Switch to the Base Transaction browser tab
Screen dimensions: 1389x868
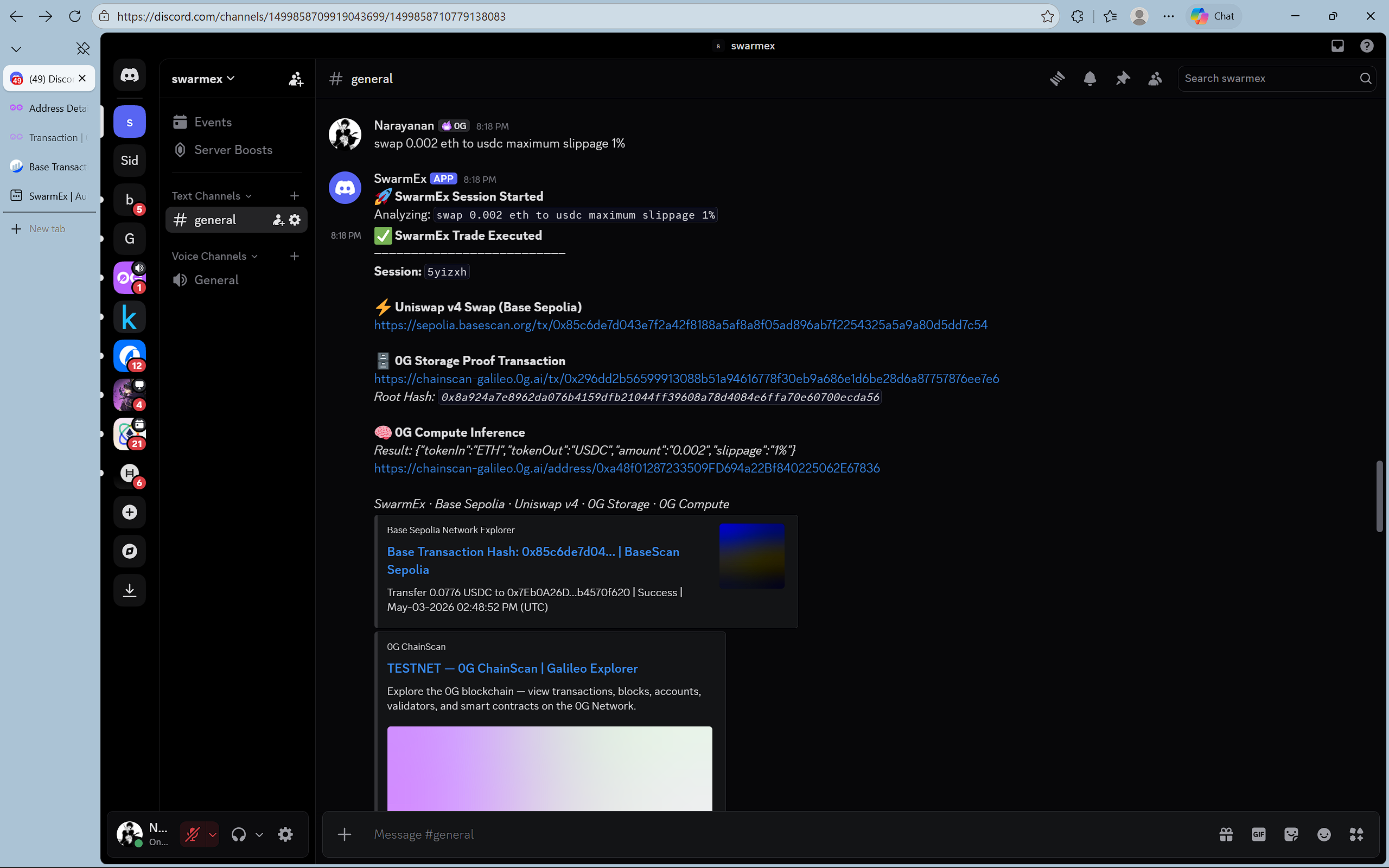click(x=49, y=167)
